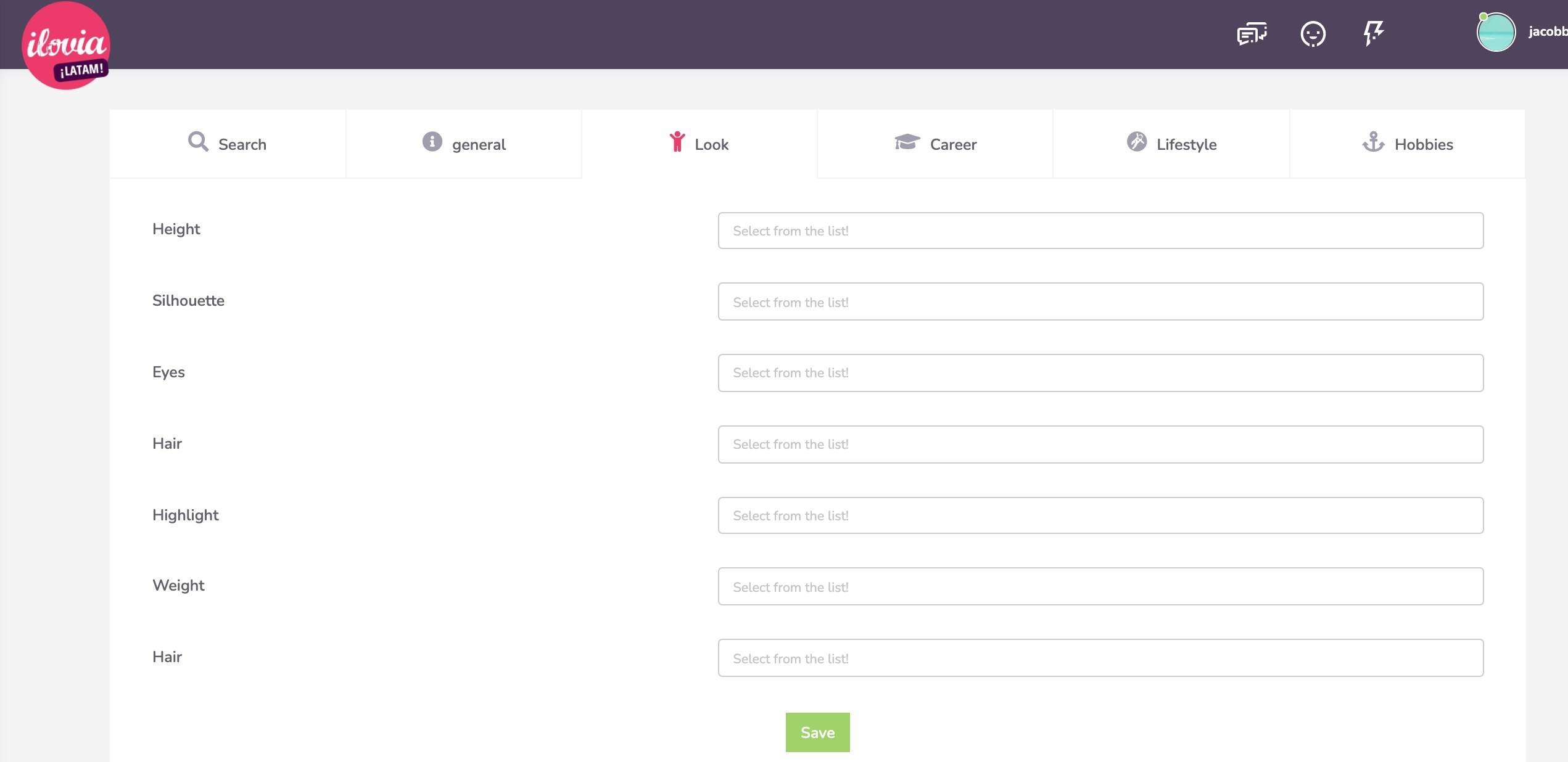Click the Silhouette label
This screenshot has width=1568, height=762.
(x=189, y=300)
